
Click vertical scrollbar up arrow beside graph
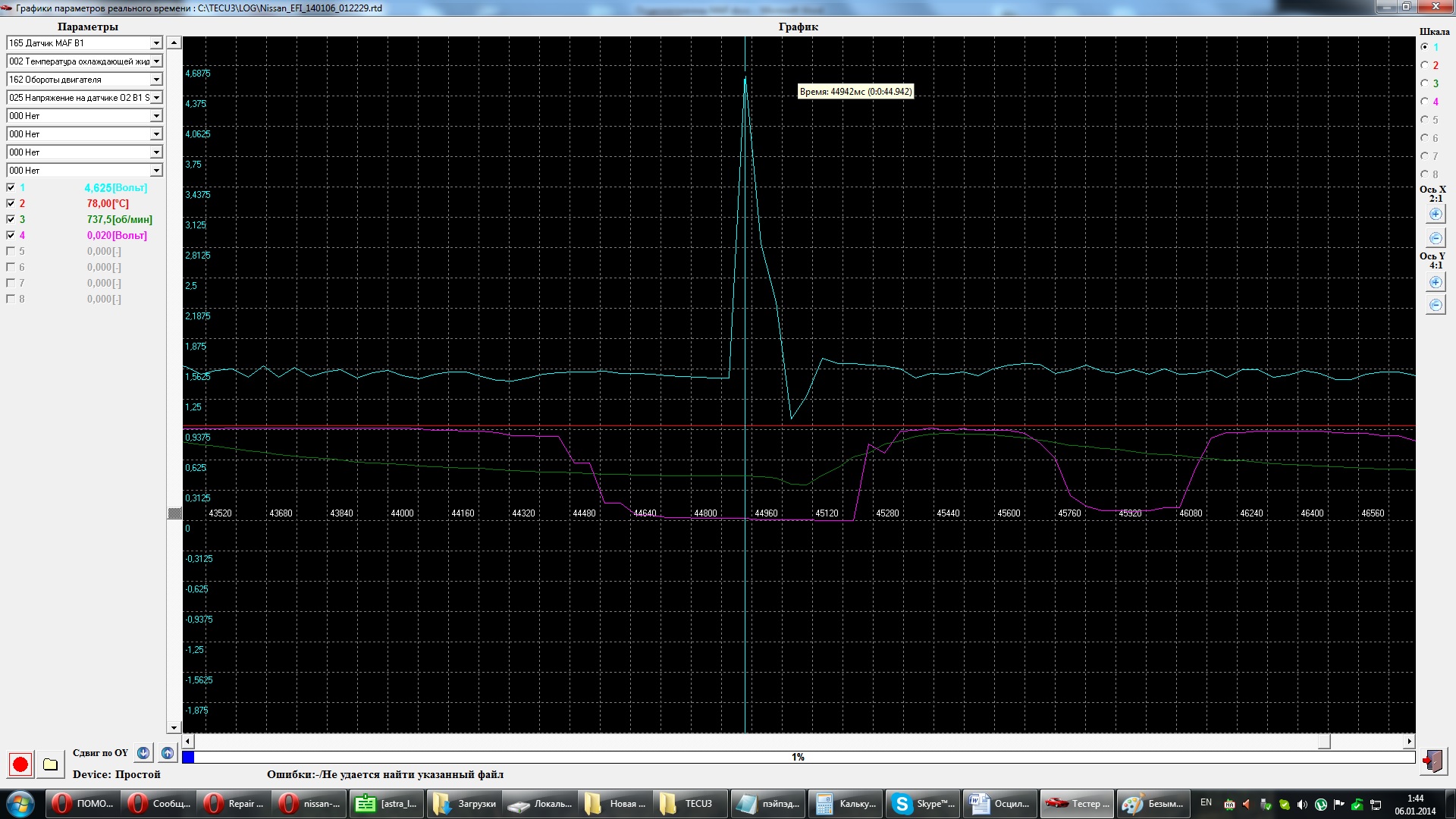174,43
